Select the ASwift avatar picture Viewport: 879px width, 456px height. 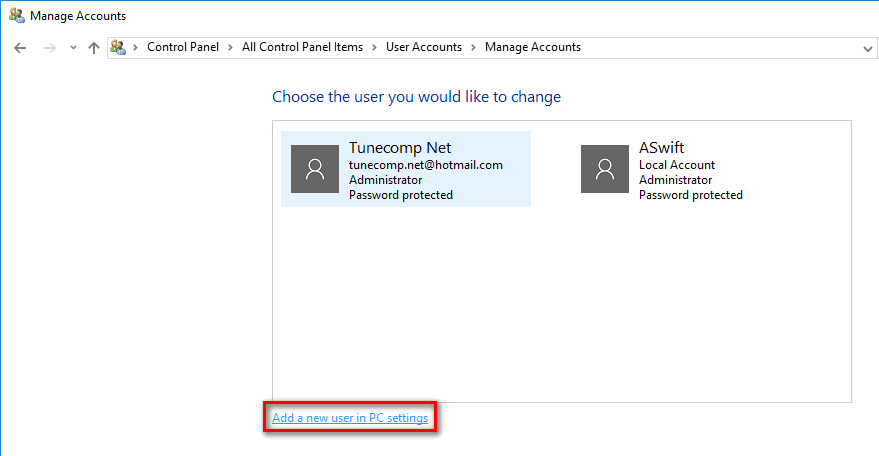click(605, 169)
